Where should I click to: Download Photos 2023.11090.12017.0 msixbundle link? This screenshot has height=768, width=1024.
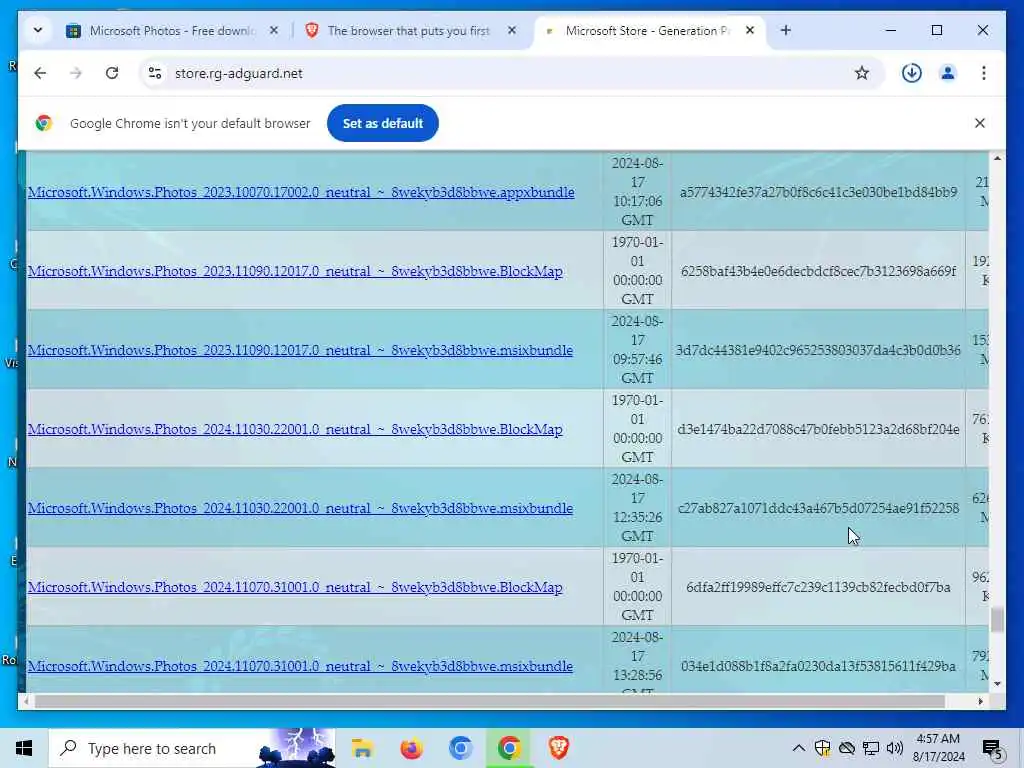300,350
